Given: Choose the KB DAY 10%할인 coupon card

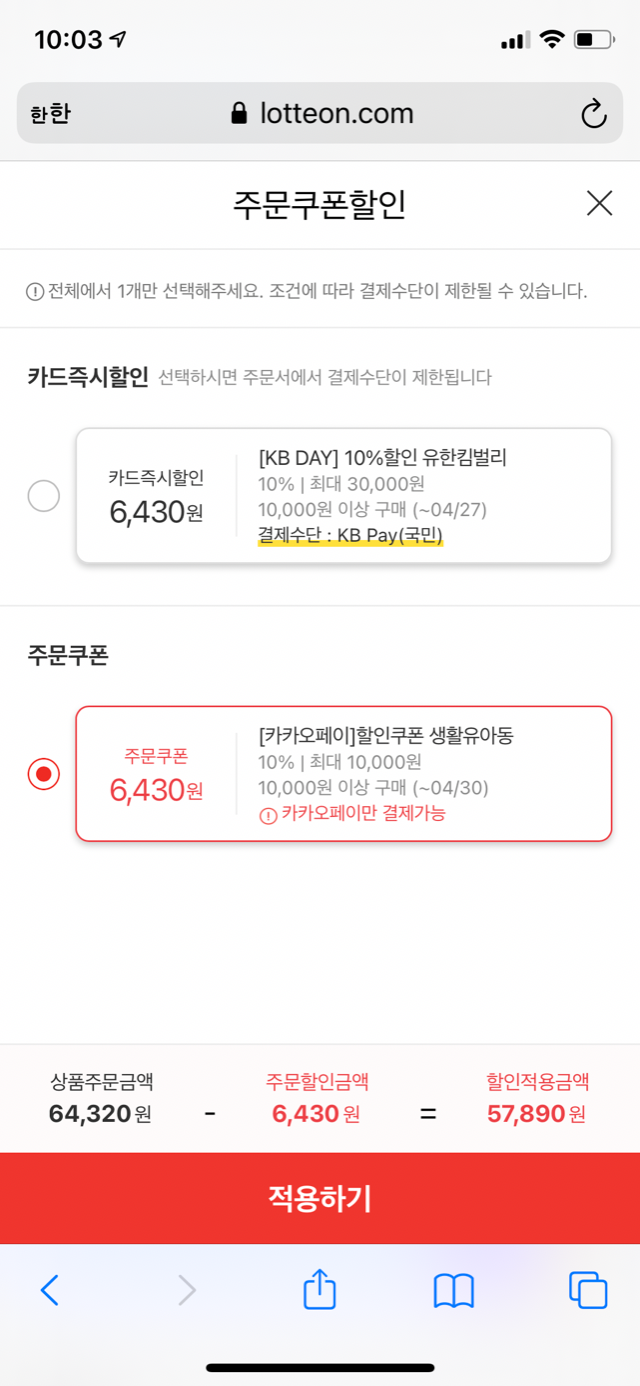Looking at the screenshot, I should pos(343,496).
